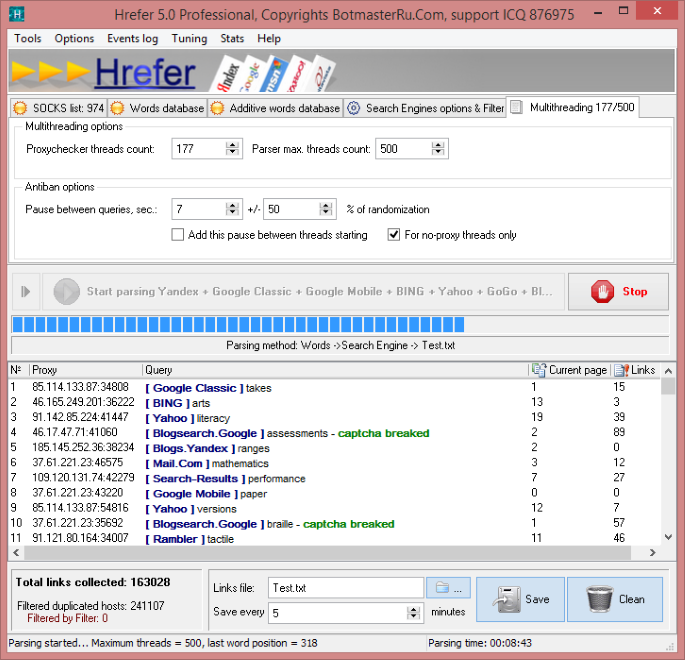This screenshot has height=660, width=685.
Task: Select the Mail.Com mathematics query row
Action: (x=335, y=463)
